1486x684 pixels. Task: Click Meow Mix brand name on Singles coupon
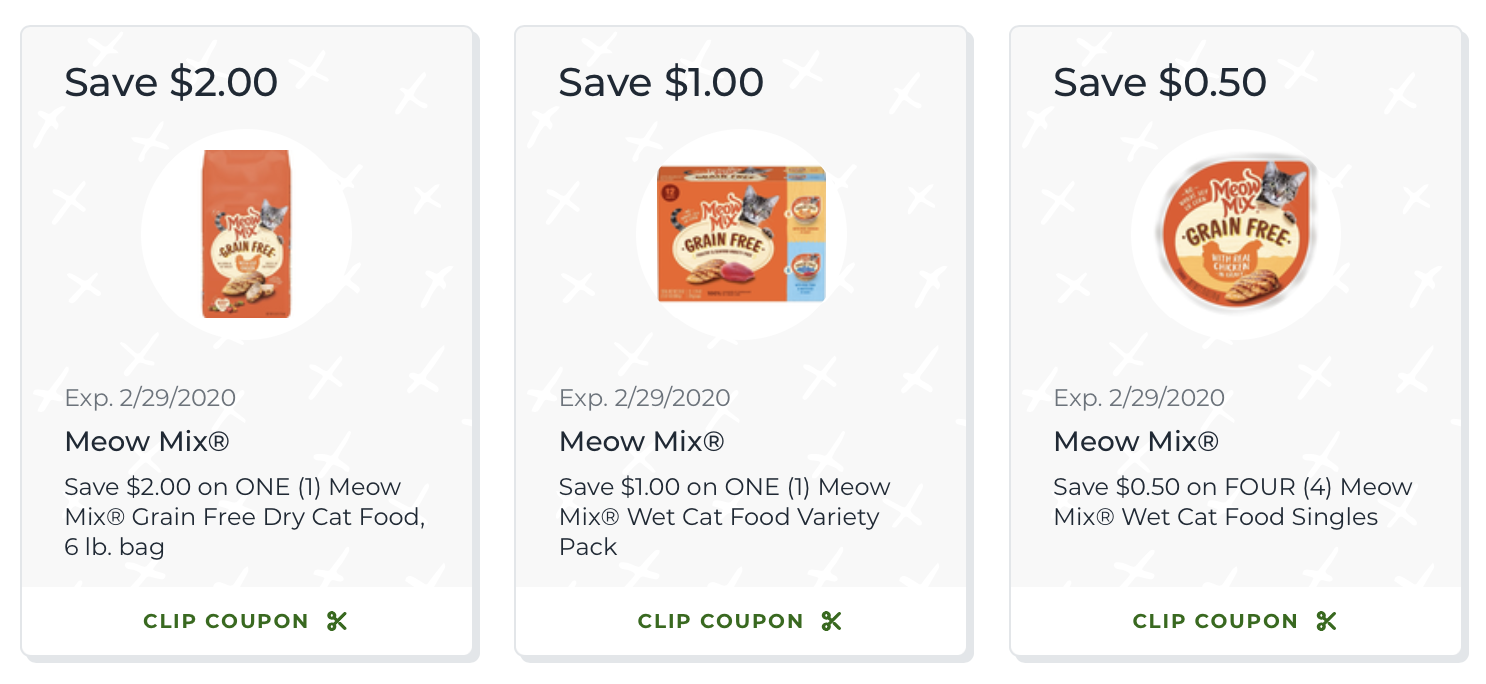tap(1136, 441)
